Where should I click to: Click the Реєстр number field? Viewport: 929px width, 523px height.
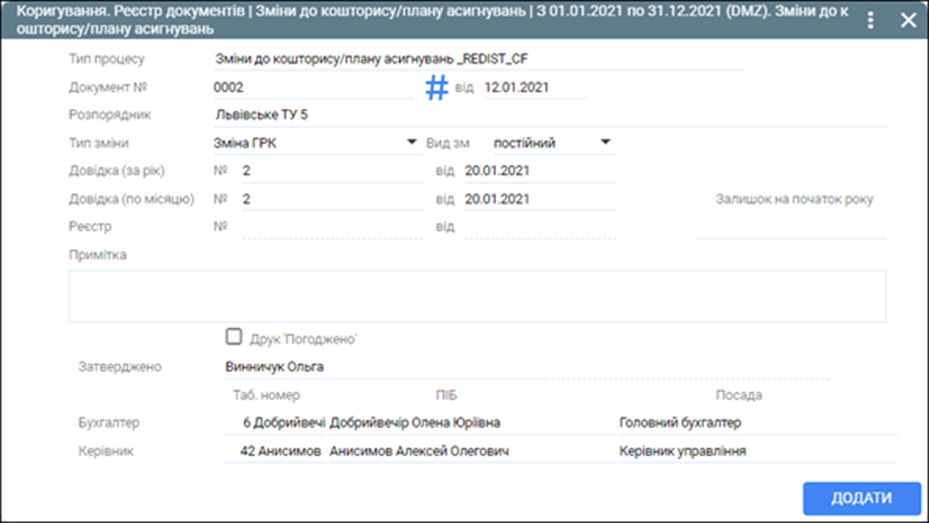pos(332,227)
